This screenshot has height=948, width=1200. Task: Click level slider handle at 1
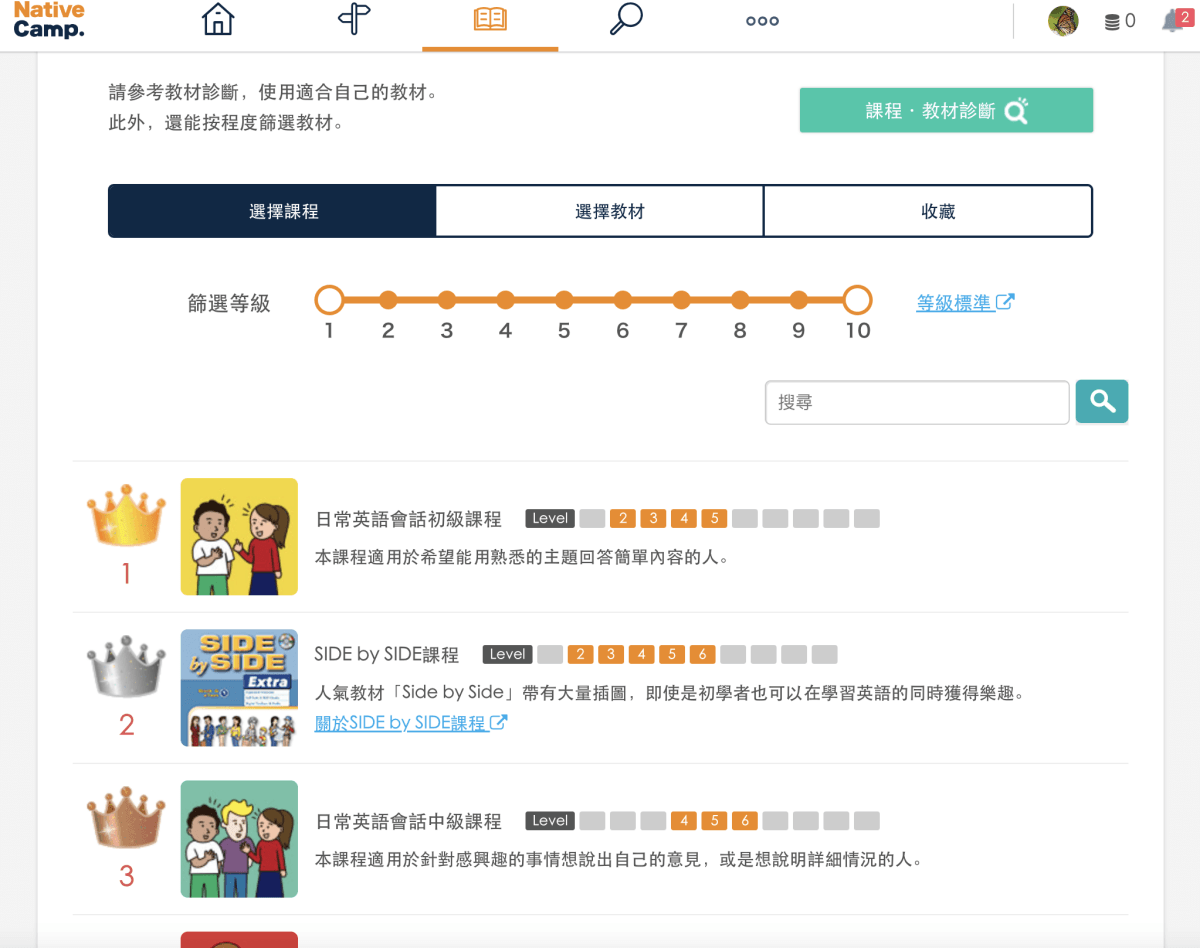click(x=329, y=300)
